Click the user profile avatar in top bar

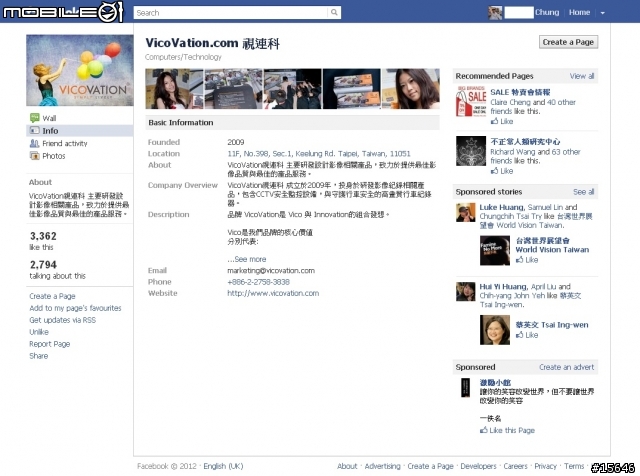(495, 13)
